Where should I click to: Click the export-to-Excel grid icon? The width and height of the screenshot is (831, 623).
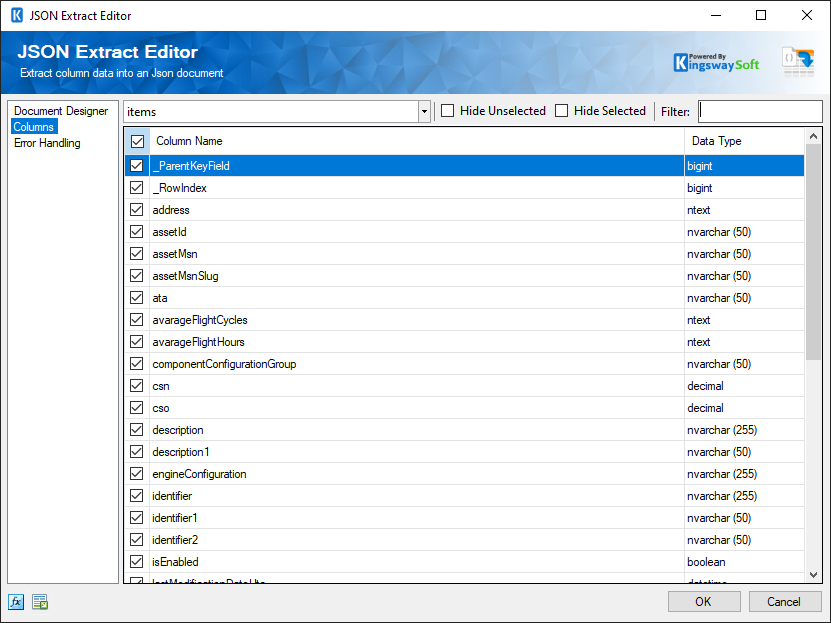click(38, 601)
